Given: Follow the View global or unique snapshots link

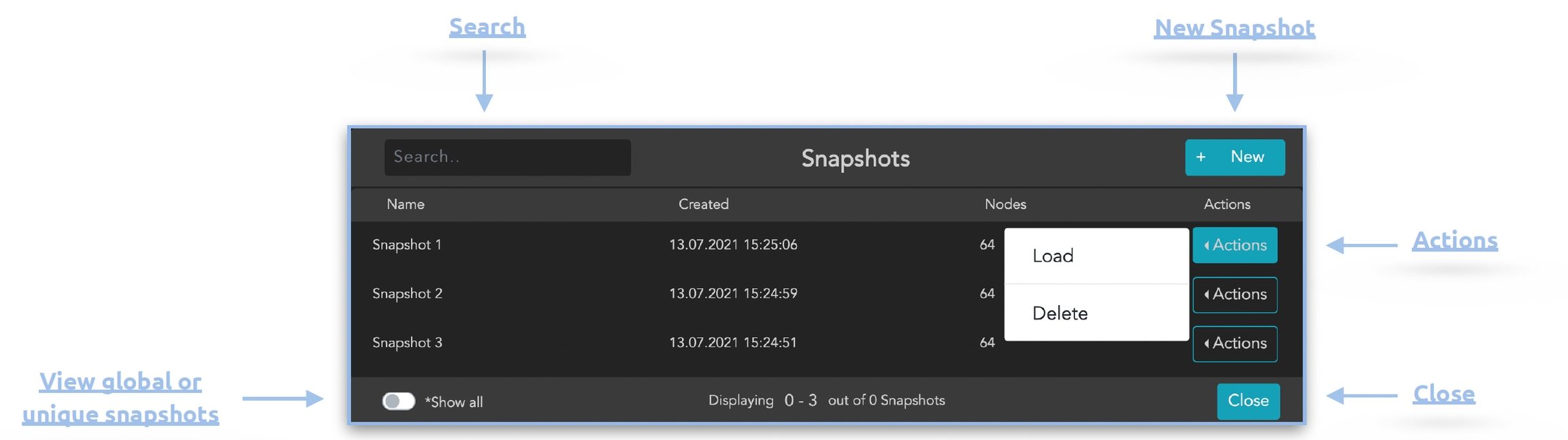Looking at the screenshot, I should (x=120, y=398).
